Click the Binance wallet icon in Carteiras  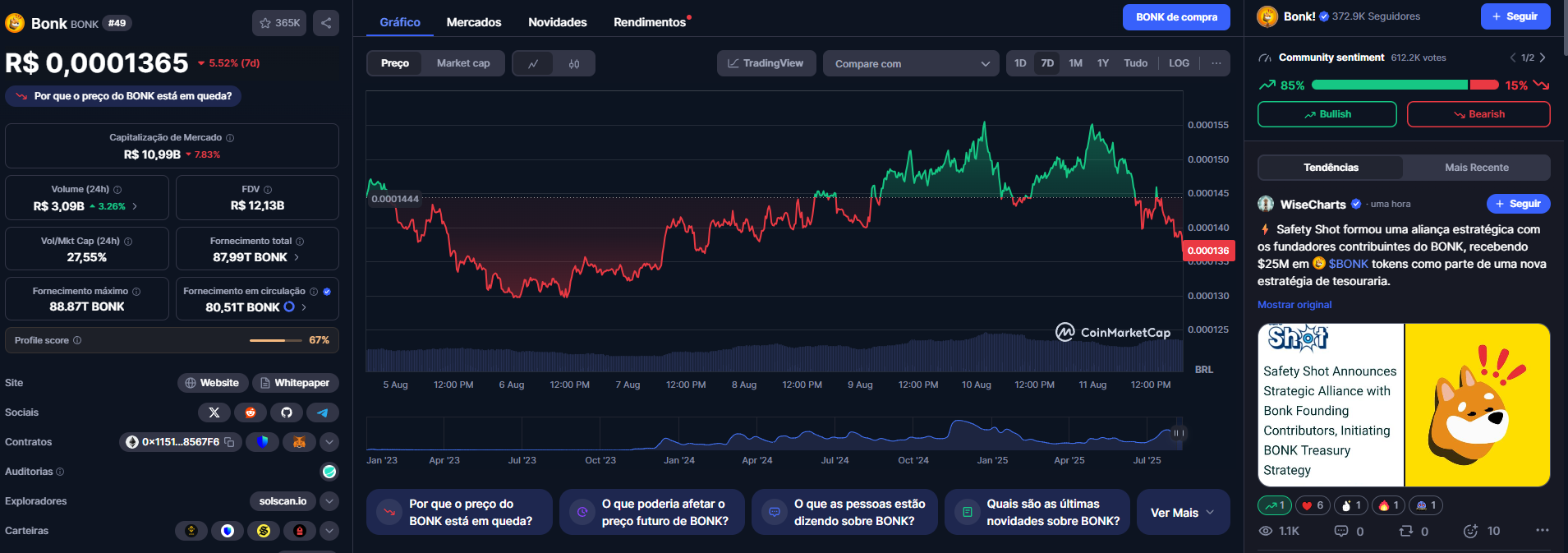(x=191, y=531)
